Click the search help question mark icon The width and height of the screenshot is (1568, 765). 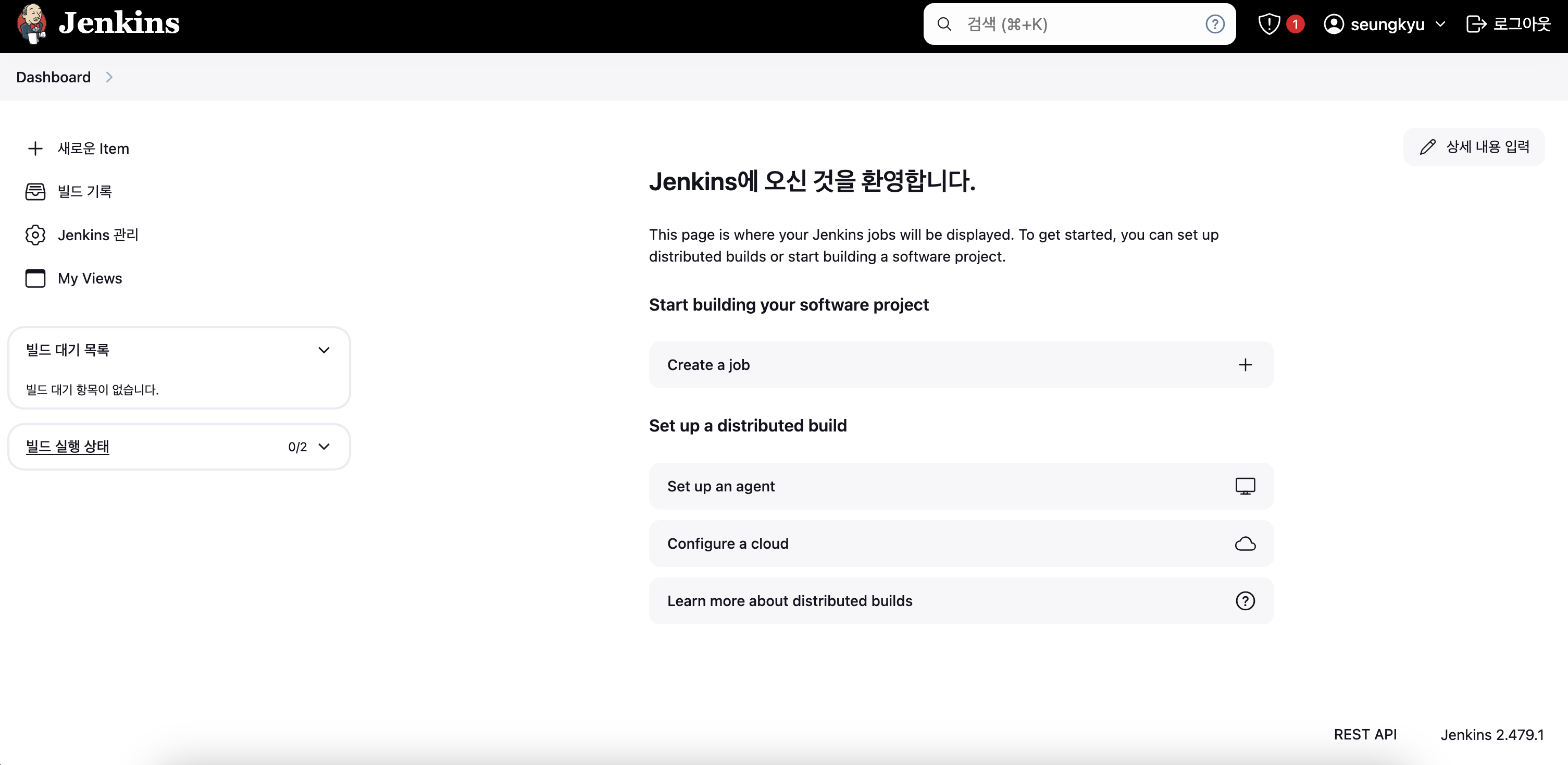coord(1214,24)
